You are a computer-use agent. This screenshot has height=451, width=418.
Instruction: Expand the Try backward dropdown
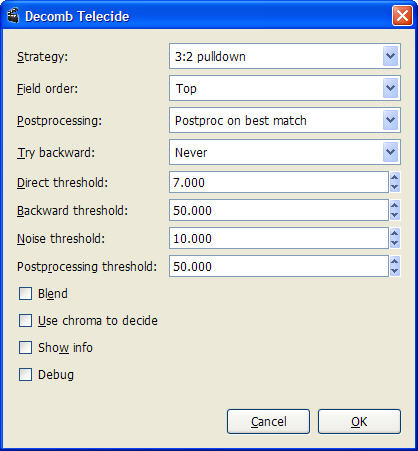[x=285, y=152]
